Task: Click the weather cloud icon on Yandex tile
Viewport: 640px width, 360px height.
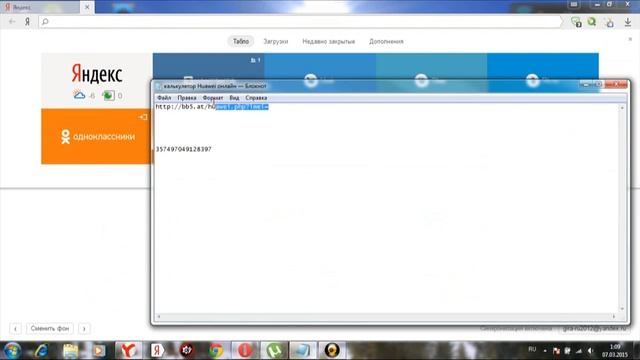Action: coord(79,95)
